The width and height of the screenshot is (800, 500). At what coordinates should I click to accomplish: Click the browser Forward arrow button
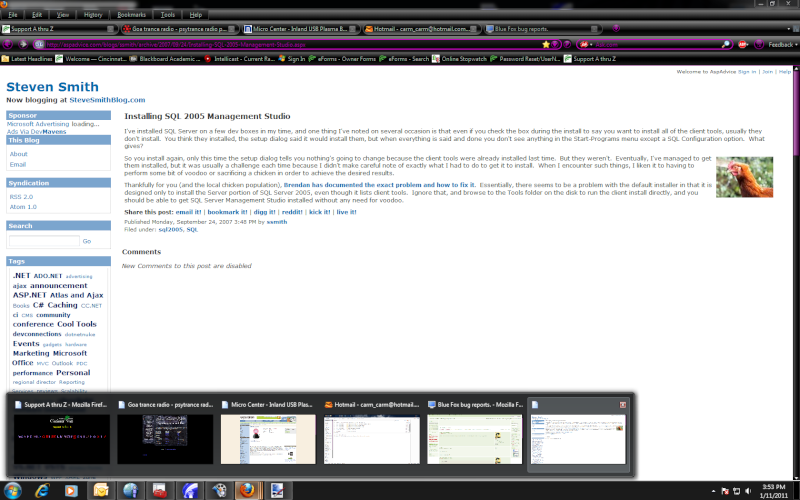tap(22, 44)
